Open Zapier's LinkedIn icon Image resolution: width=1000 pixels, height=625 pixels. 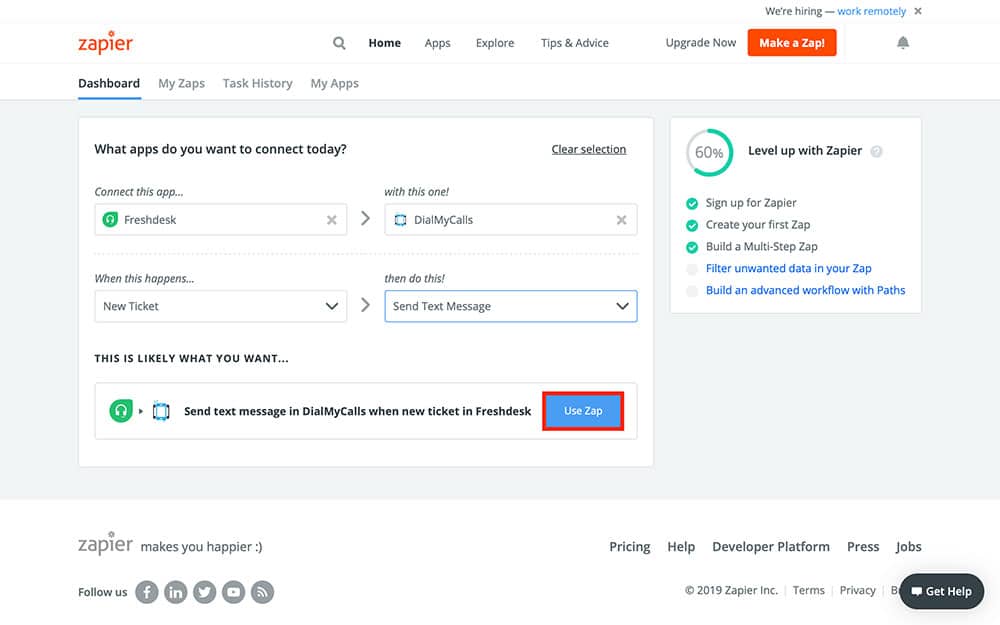(x=176, y=592)
